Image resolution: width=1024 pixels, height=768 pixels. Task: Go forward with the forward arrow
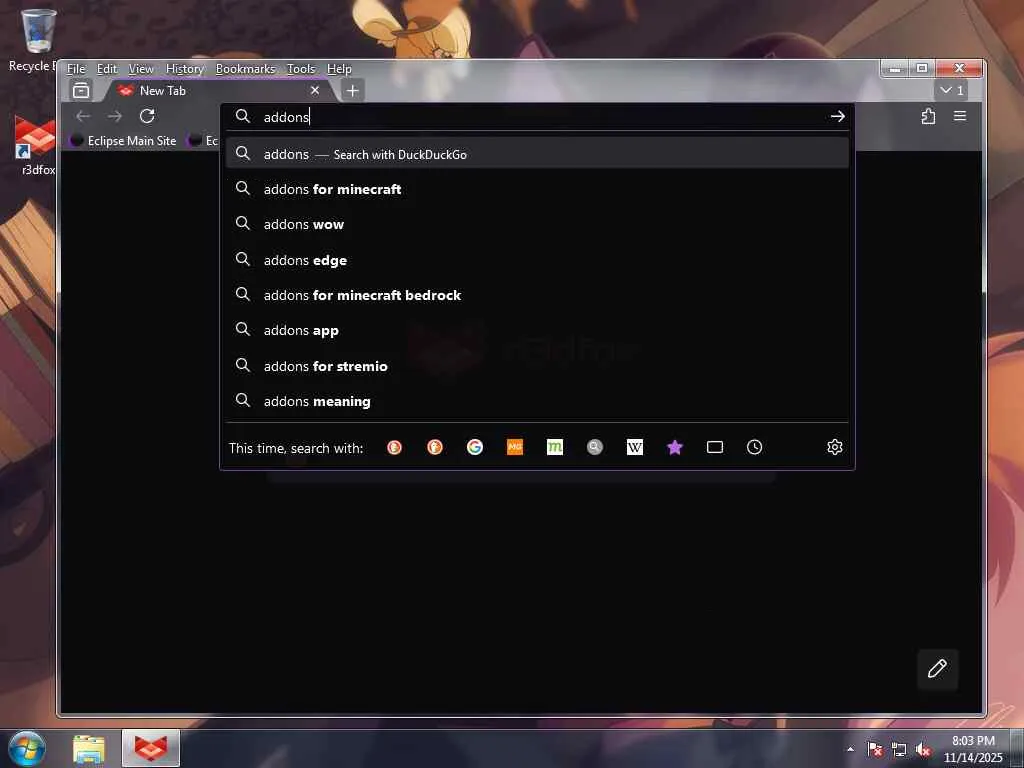[114, 116]
